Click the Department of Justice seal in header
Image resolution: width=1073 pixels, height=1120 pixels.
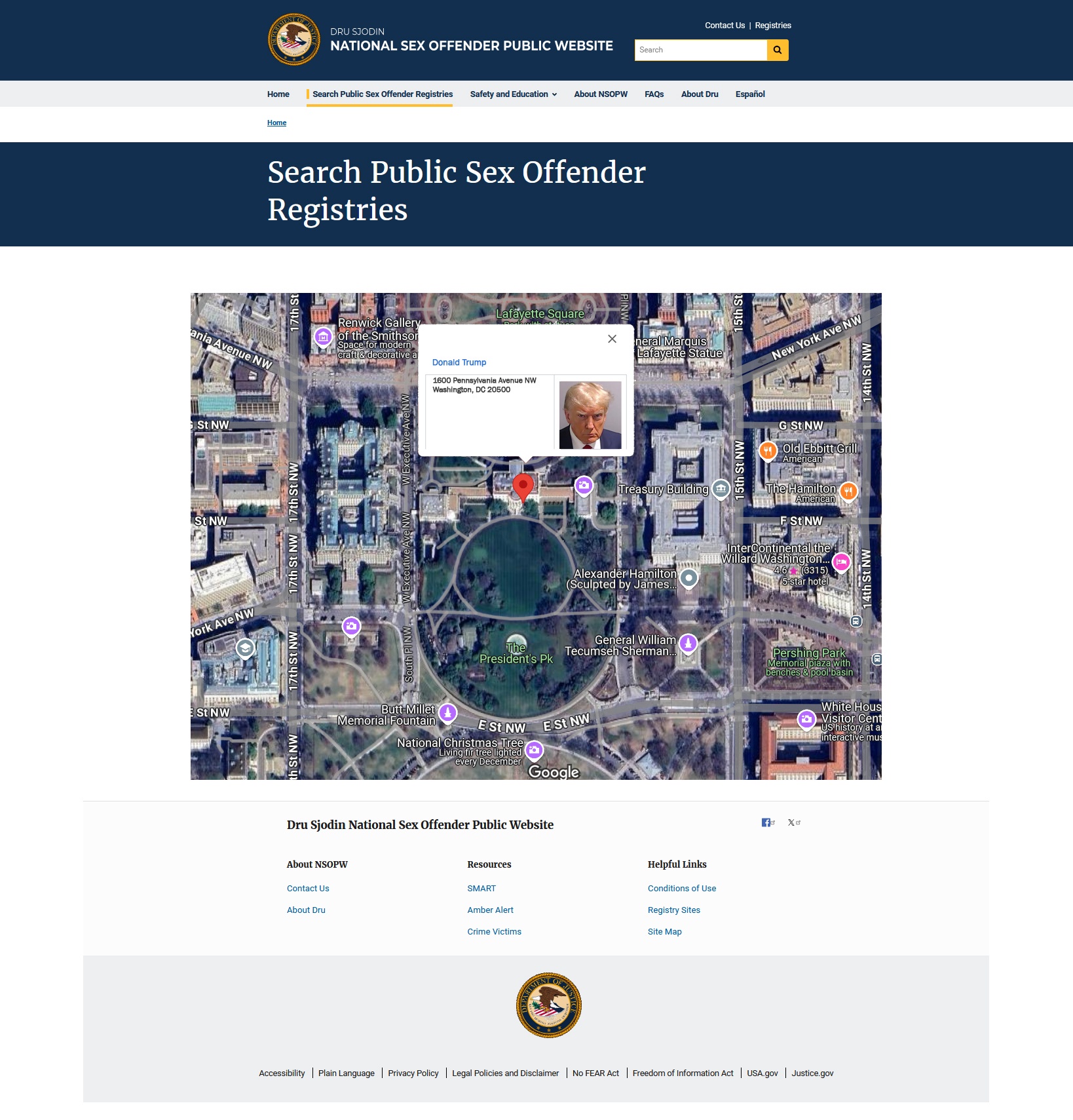click(x=294, y=39)
